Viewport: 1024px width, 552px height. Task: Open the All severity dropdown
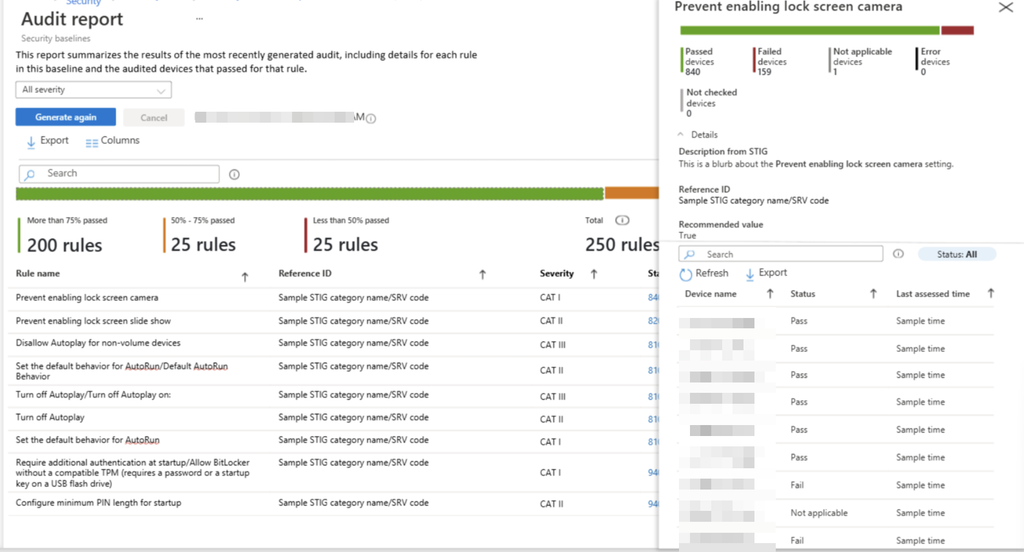click(x=93, y=89)
